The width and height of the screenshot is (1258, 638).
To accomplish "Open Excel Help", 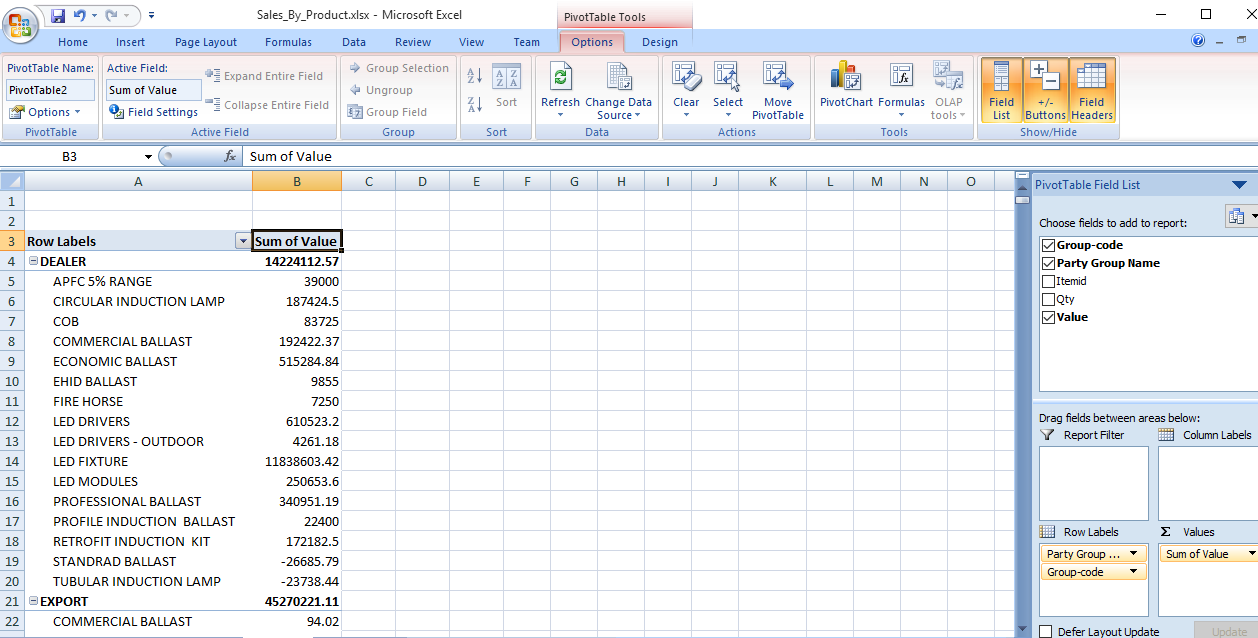I will click(1198, 41).
